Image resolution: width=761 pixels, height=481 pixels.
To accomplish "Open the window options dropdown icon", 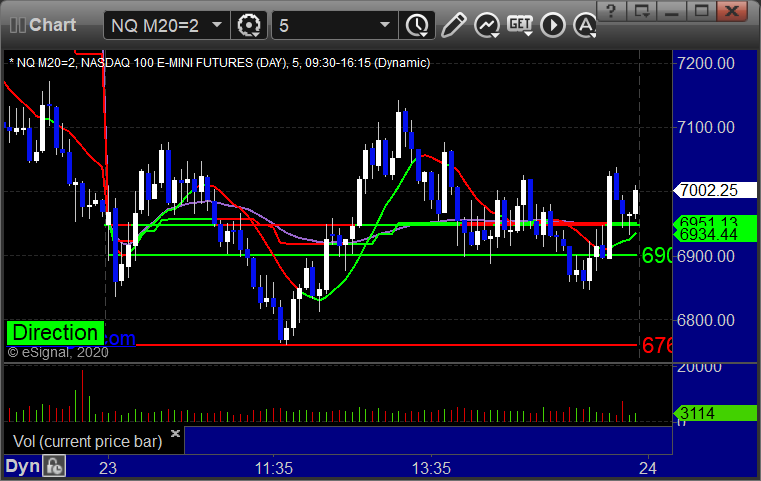I will tap(641, 11).
